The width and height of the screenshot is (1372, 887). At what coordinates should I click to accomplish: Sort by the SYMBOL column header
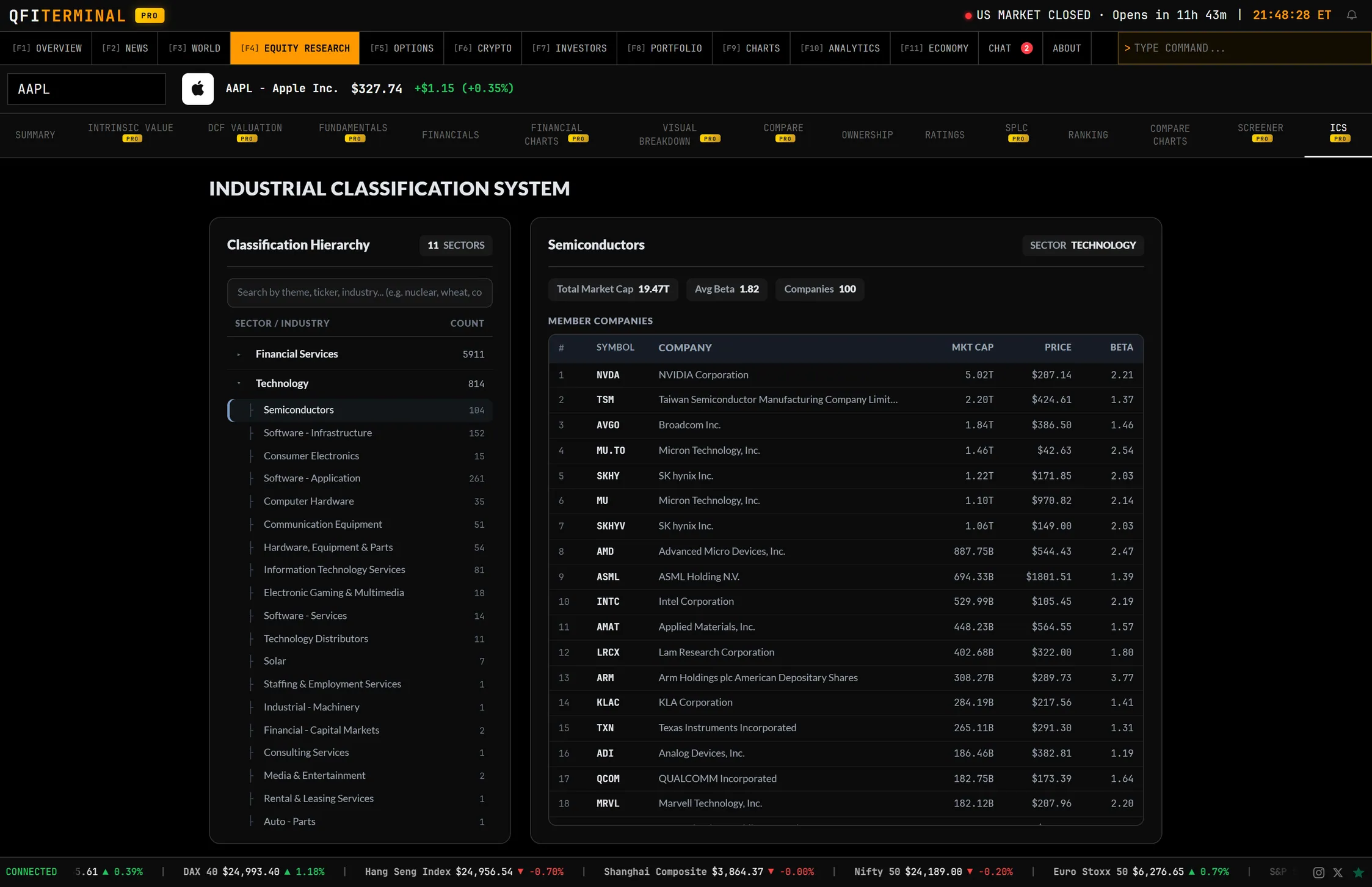[615, 348]
